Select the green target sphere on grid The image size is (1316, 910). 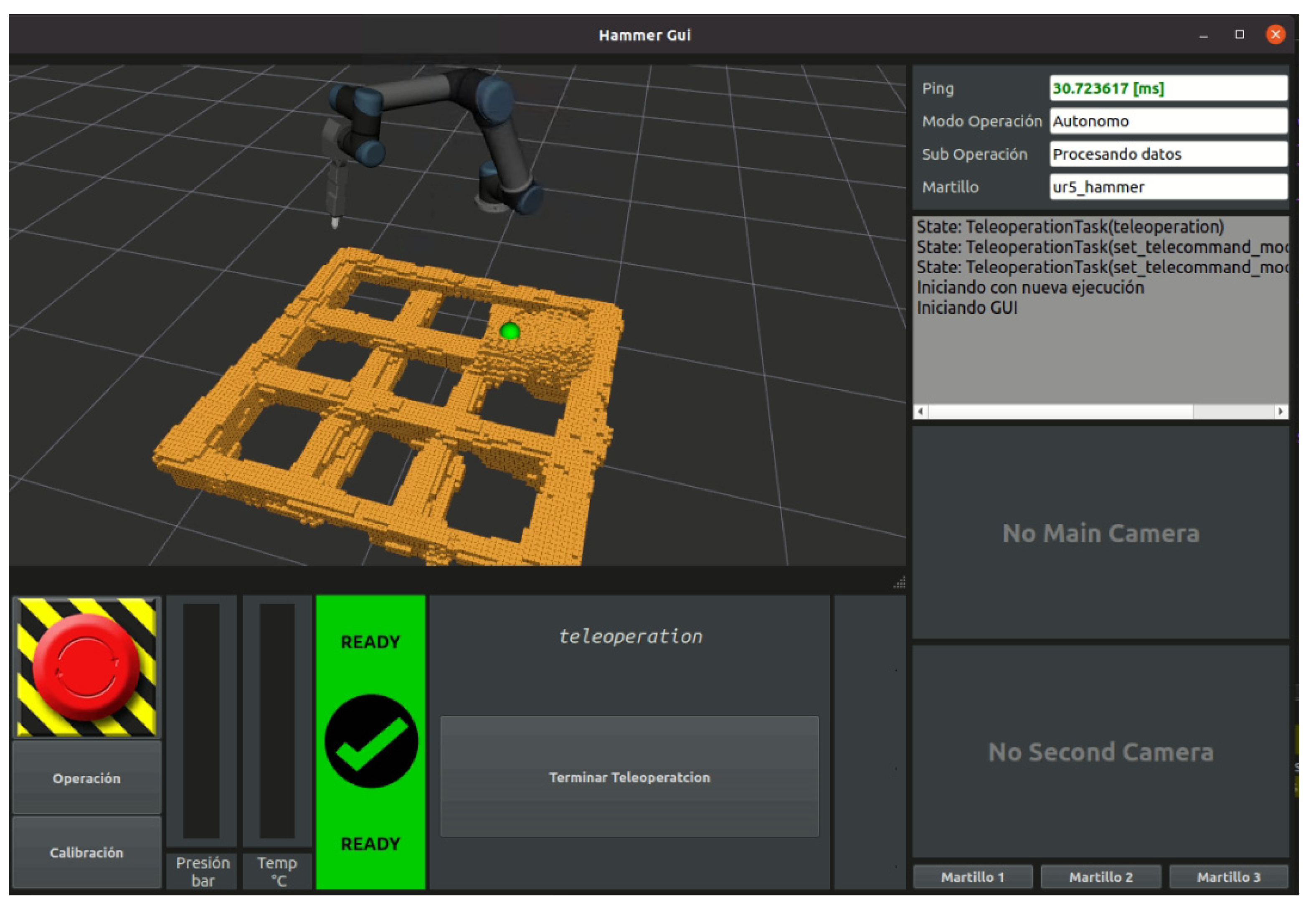[510, 331]
